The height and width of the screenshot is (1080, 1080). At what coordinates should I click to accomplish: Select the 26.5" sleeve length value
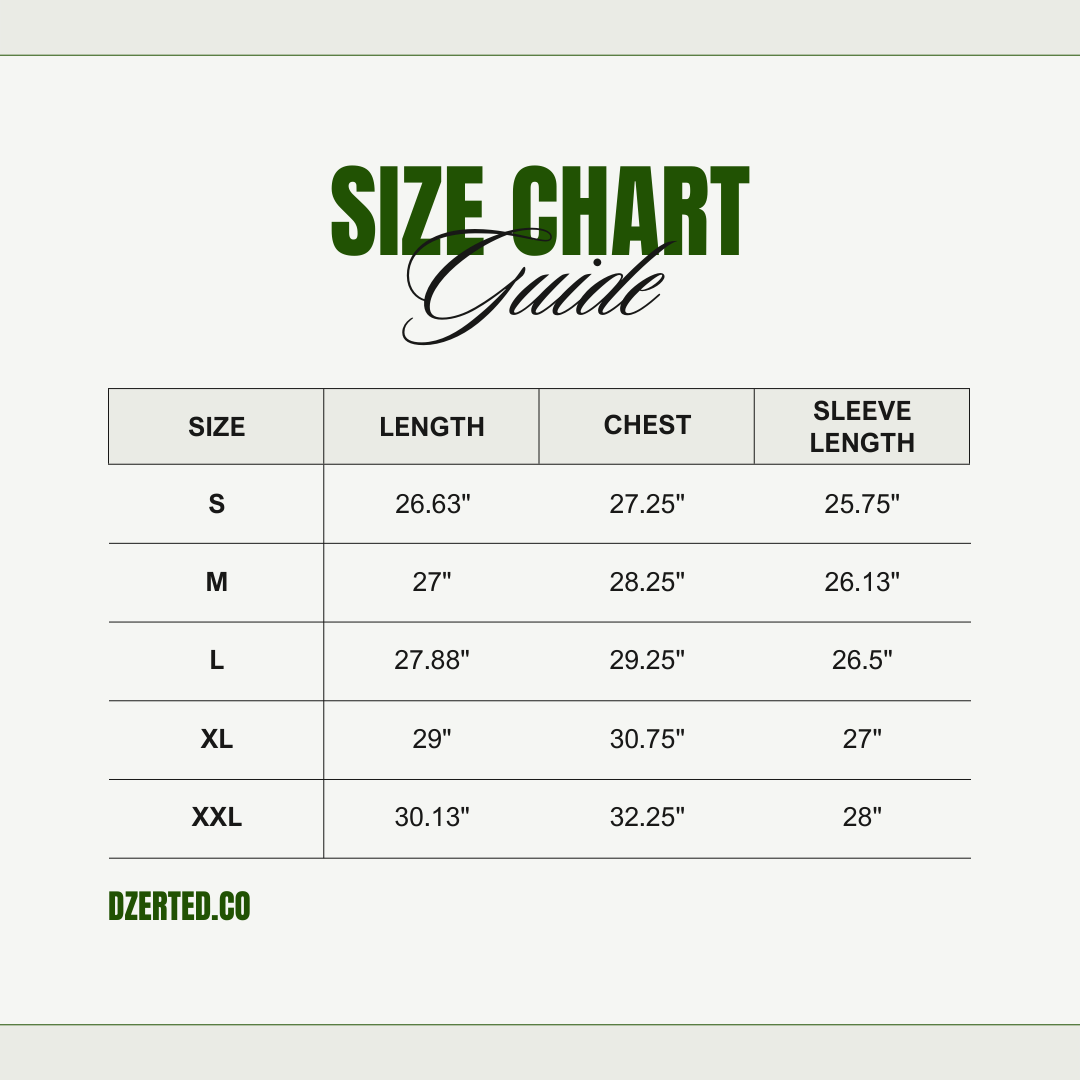[862, 660]
